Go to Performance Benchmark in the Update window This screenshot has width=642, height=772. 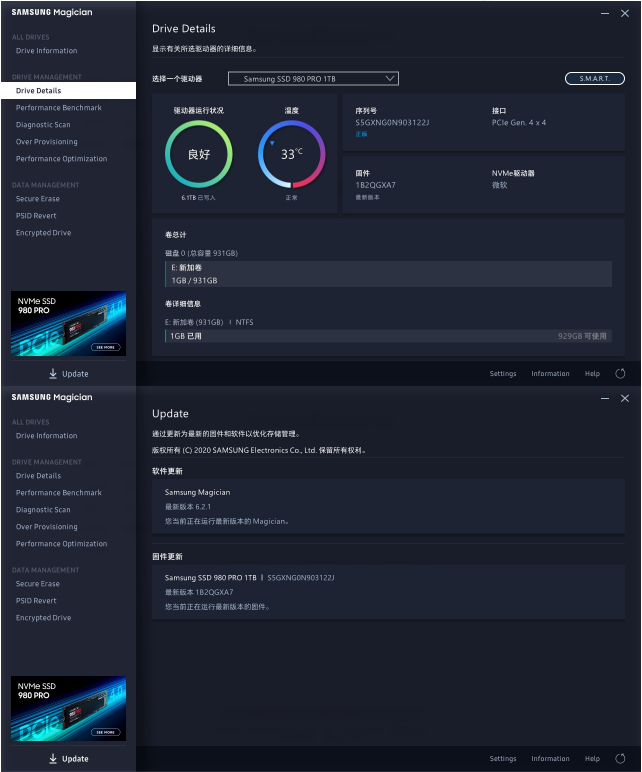coord(59,493)
